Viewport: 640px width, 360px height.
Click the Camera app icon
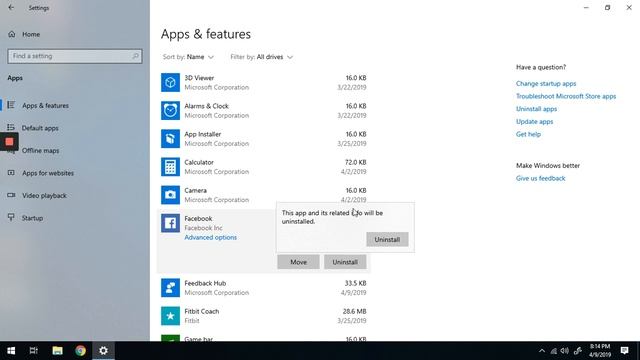tap(170, 195)
